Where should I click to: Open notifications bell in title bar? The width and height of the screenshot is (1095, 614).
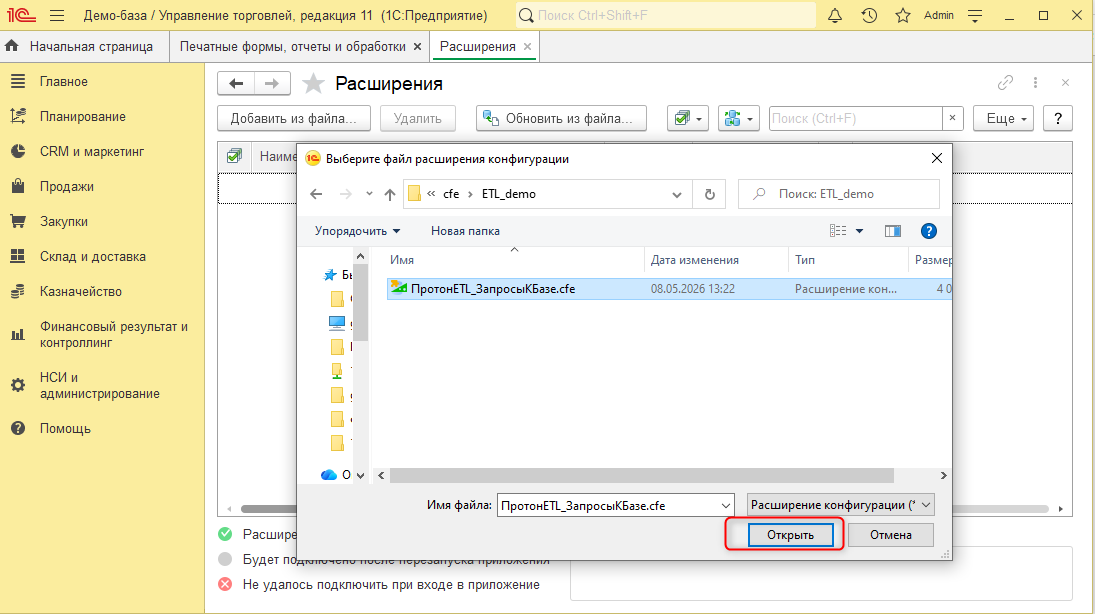coord(835,15)
